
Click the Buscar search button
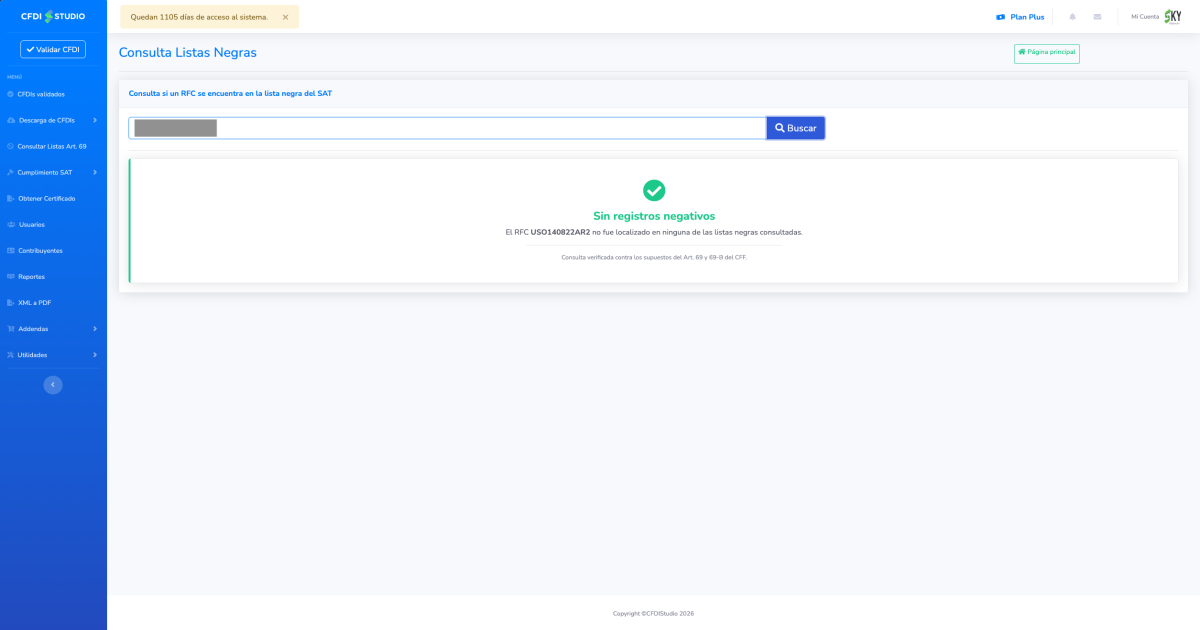point(796,128)
